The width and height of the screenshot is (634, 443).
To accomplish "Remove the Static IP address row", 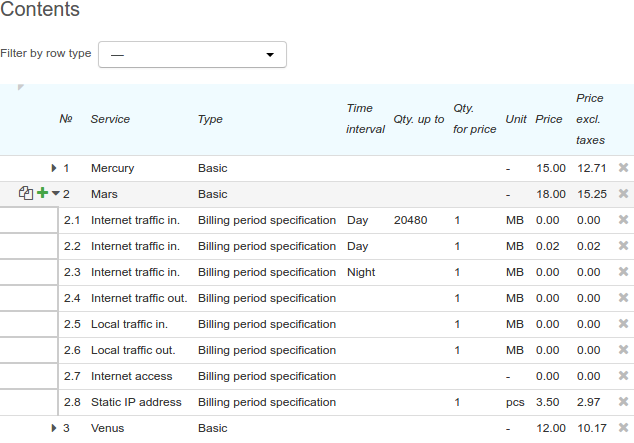I will pos(623,402).
